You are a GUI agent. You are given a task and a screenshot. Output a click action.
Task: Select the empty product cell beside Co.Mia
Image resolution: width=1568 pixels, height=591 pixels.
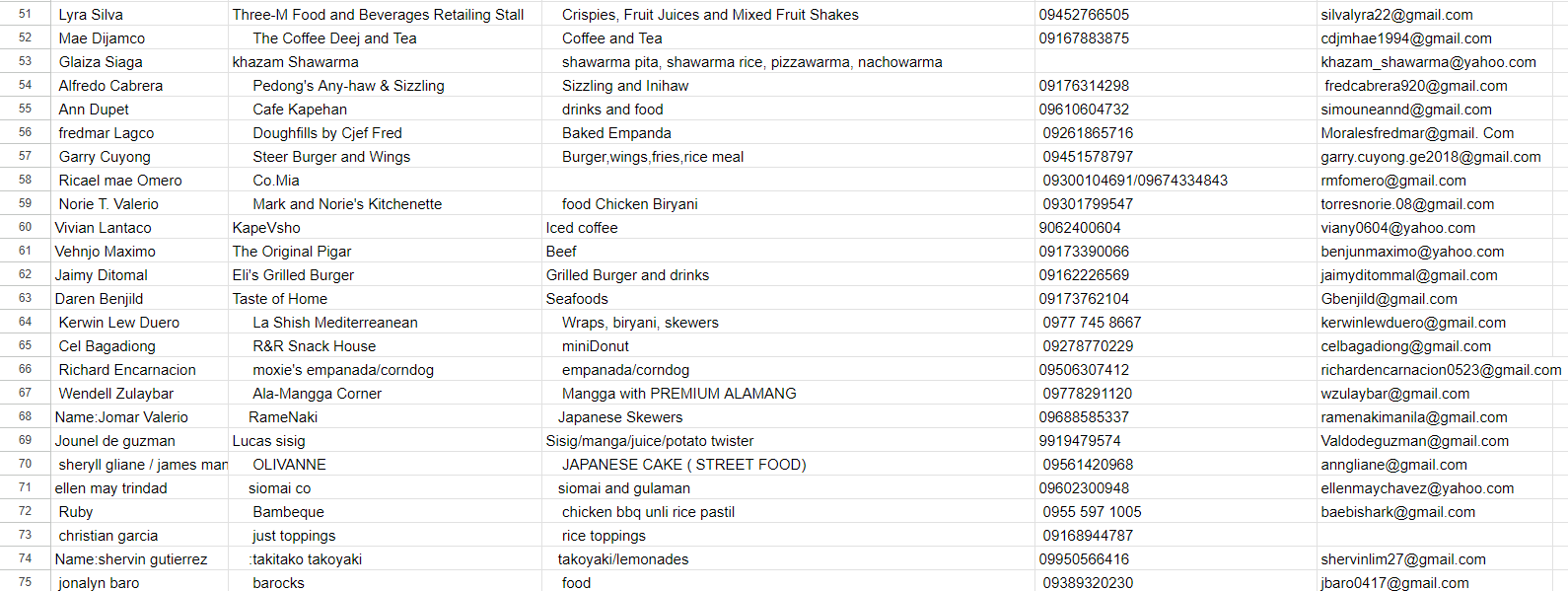[787, 181]
